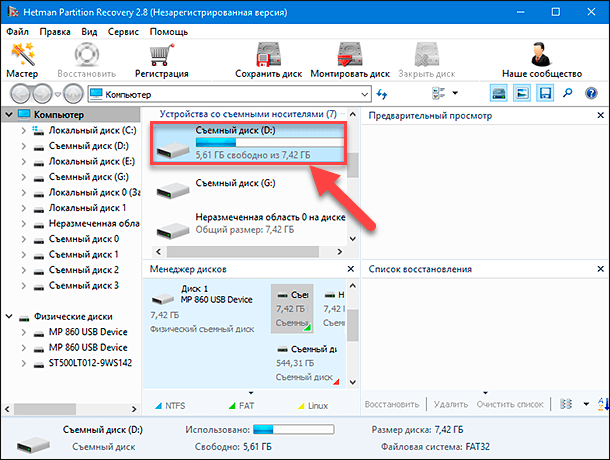610x460 pixels.
Task: Expand Локальный диск (C:) tree node
Action: point(23,130)
